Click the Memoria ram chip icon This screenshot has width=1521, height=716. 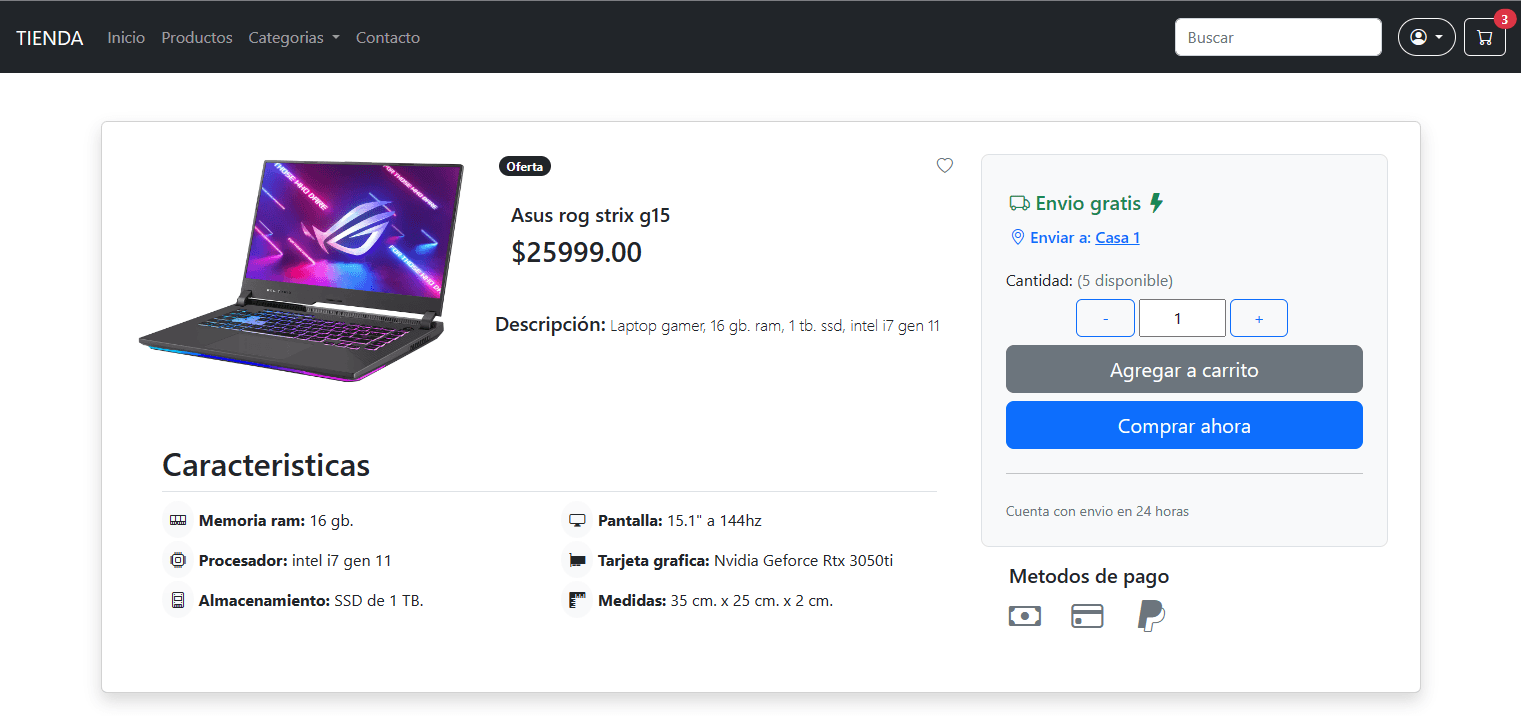(x=178, y=521)
